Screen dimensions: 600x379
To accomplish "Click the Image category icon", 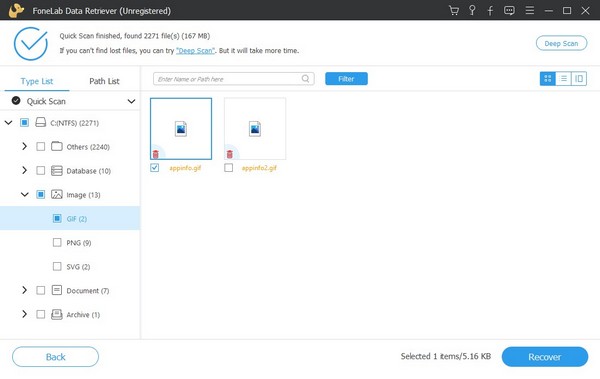I will [57, 194].
